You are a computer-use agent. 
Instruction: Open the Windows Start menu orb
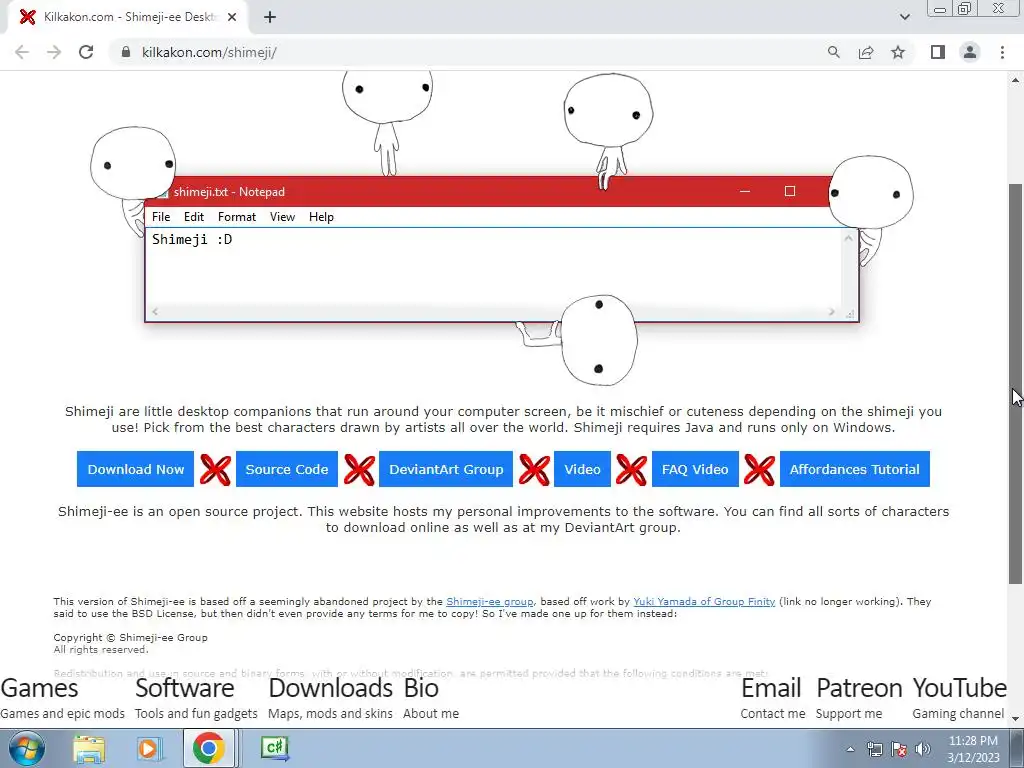(27, 748)
